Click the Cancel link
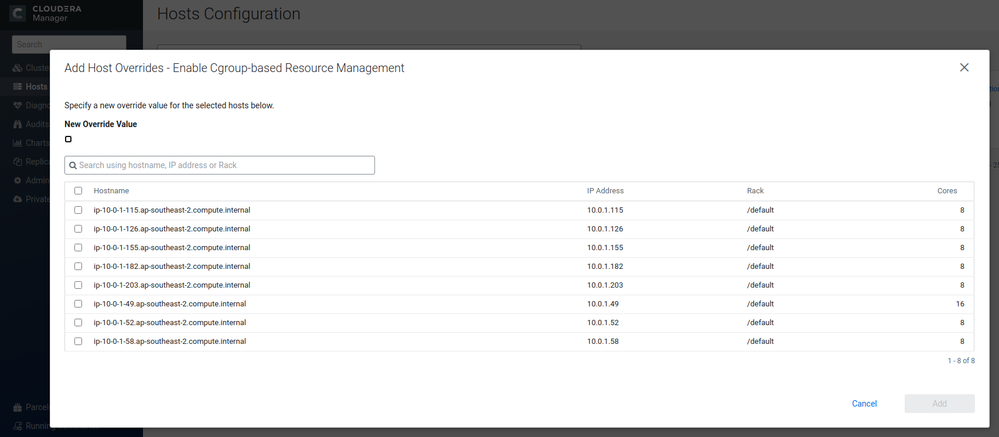This screenshot has width=999, height=437. tap(865, 404)
